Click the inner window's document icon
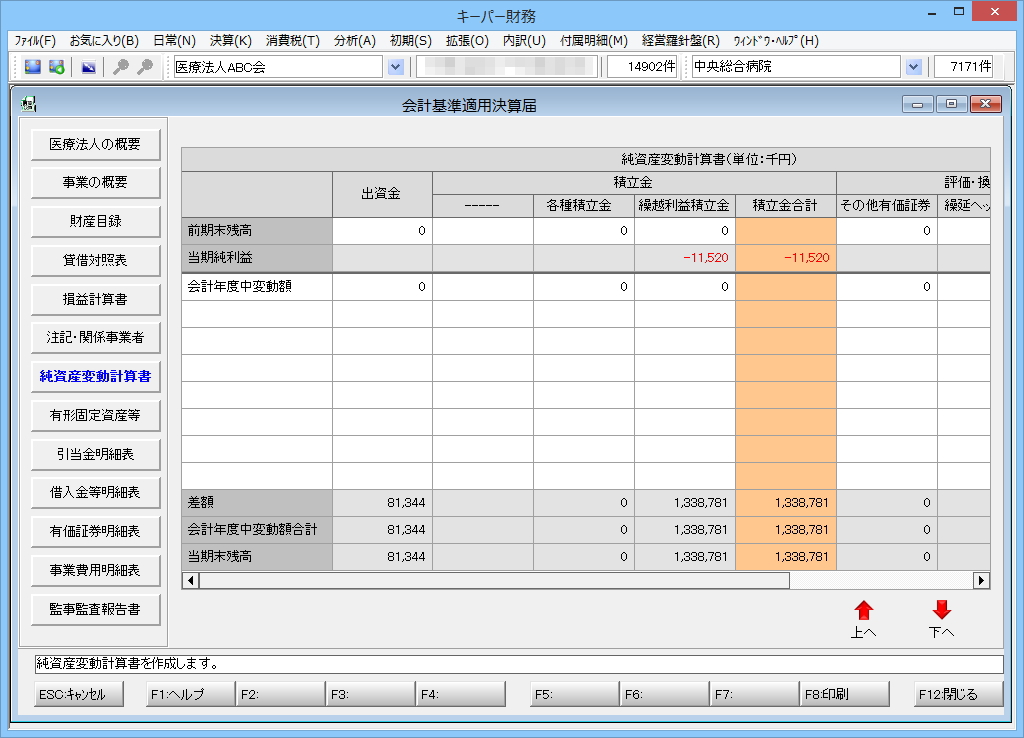1024x738 pixels. tap(28, 104)
